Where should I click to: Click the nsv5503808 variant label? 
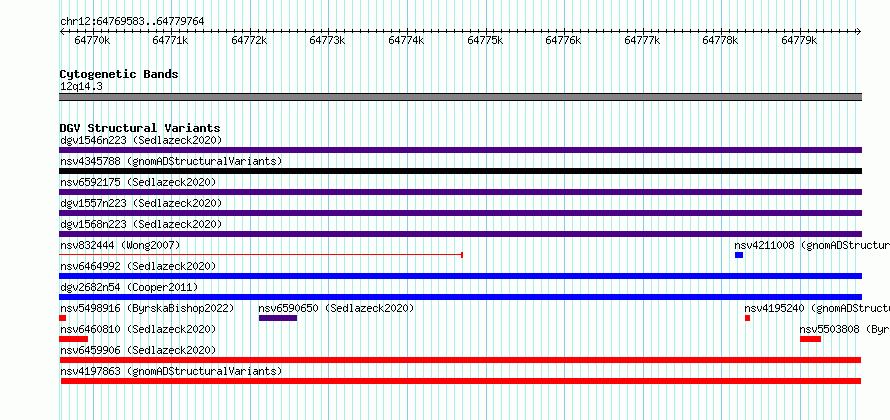(845, 329)
